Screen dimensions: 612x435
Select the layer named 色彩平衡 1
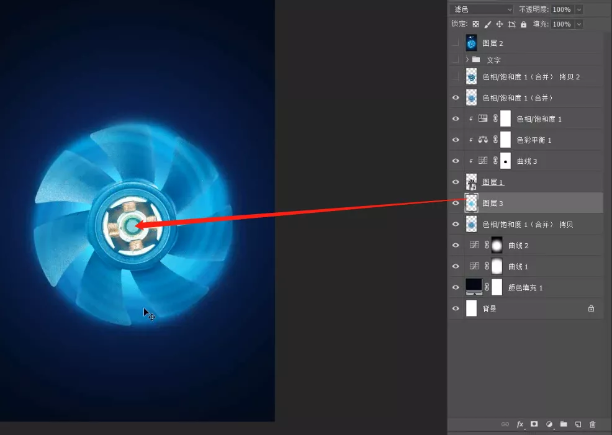534,140
